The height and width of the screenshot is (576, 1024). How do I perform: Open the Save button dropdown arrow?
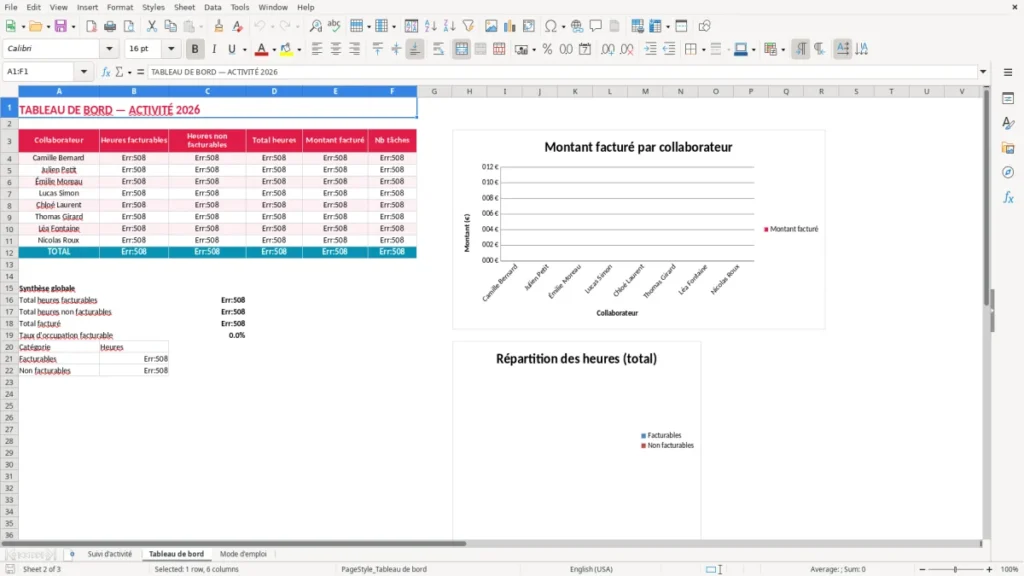click(x=73, y=27)
